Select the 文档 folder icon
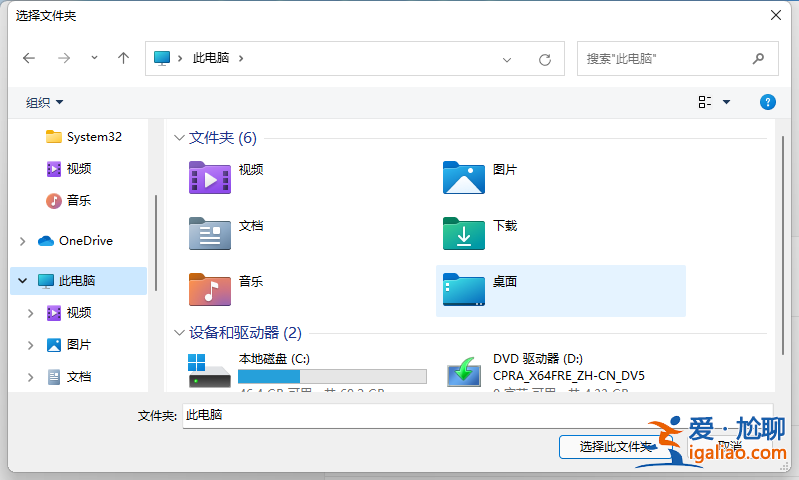 click(209, 233)
